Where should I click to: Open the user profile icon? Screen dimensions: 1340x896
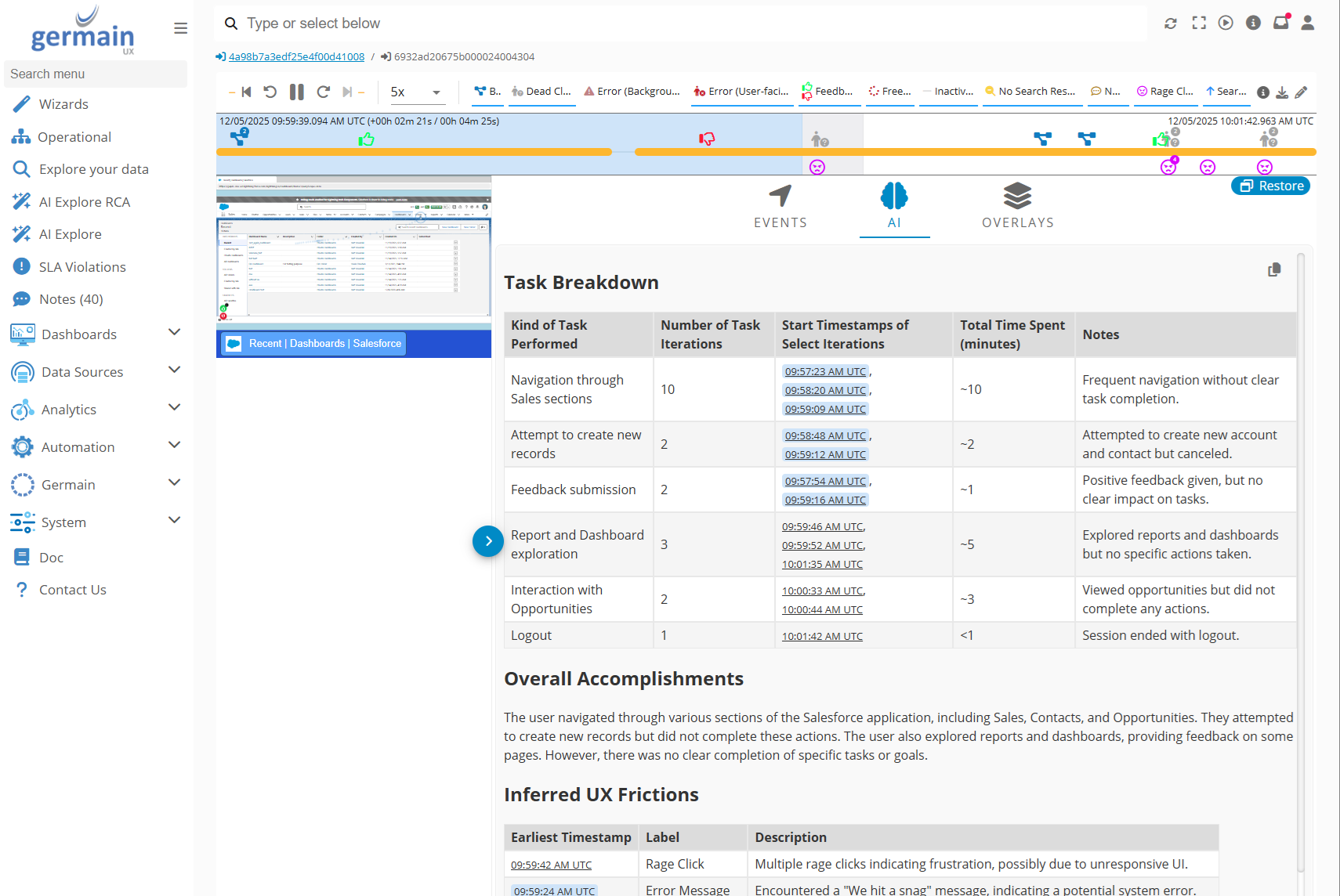coord(1307,23)
